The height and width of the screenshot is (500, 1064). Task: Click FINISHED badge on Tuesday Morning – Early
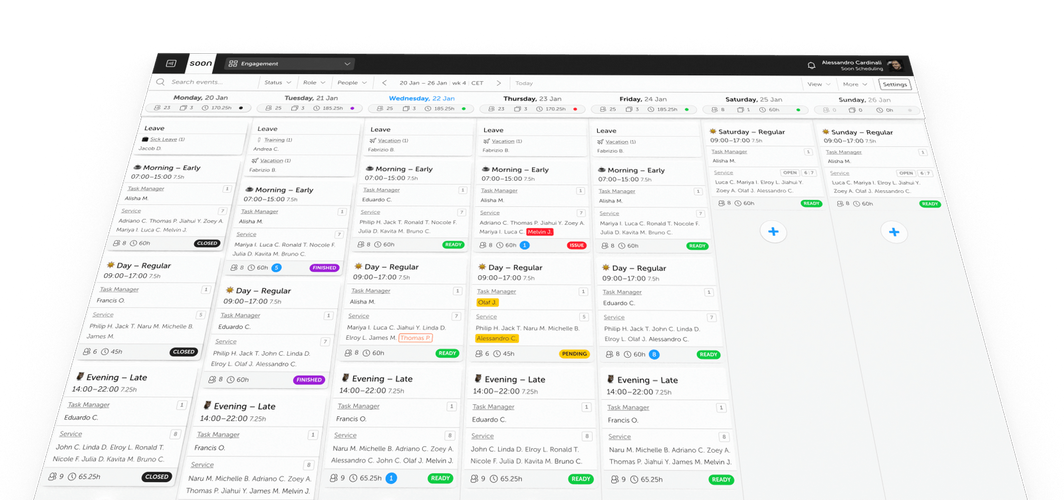coord(324,268)
